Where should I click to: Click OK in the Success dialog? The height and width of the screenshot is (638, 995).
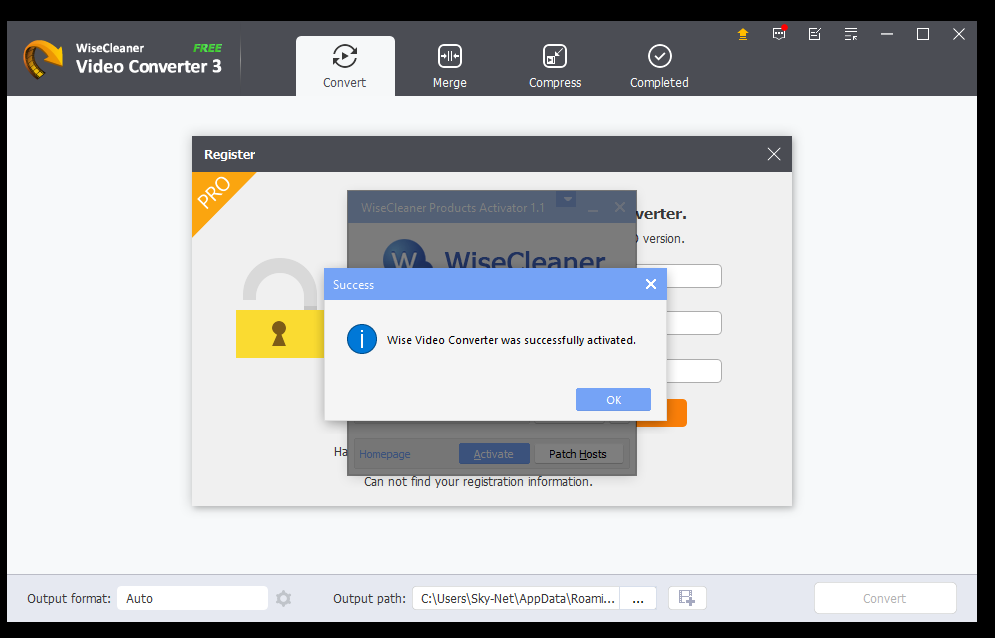pos(613,399)
